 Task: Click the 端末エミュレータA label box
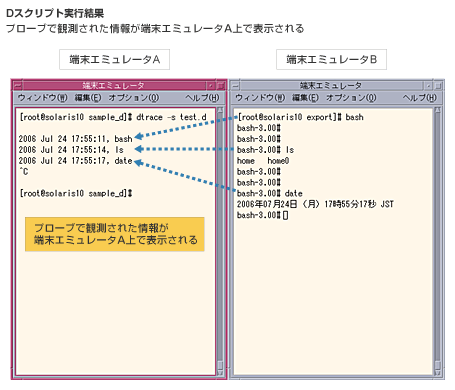pyautogui.click(x=114, y=60)
